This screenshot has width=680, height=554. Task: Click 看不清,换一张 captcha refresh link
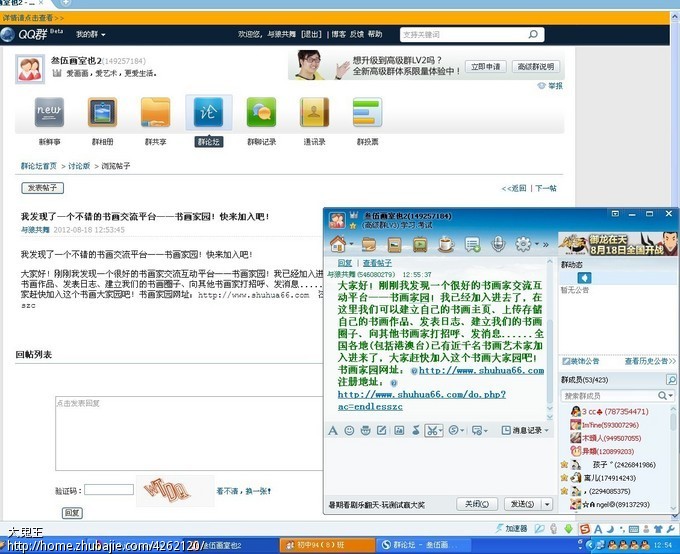(x=244, y=491)
